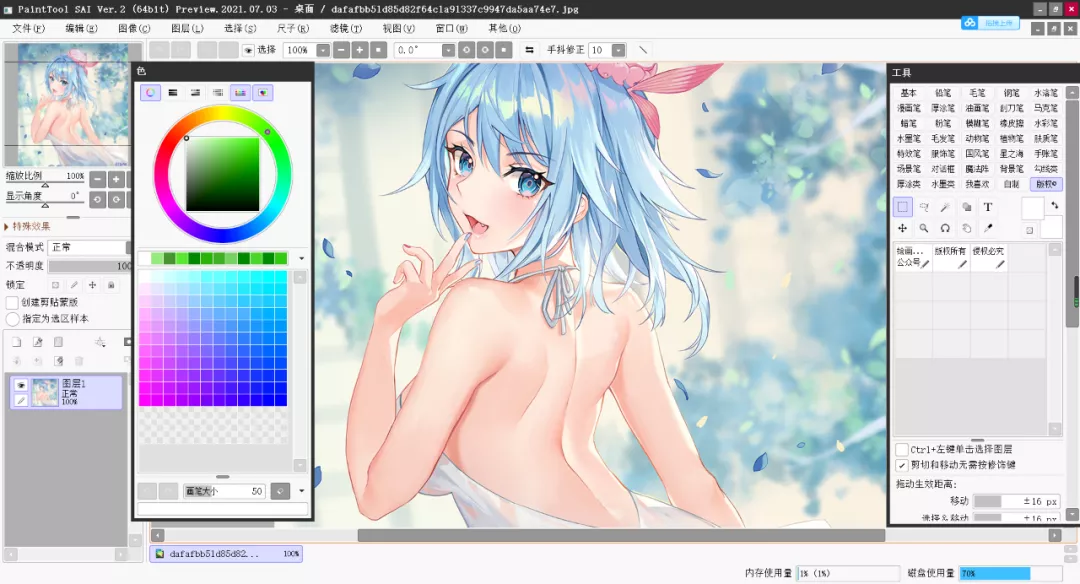
Task: Open the swatch size options dropdown
Action: [302, 491]
